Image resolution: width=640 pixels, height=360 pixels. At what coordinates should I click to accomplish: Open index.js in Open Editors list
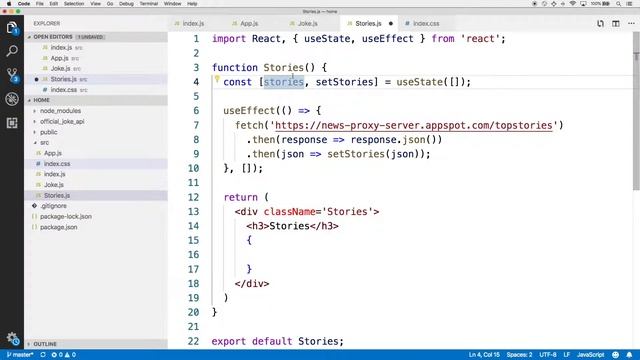(x=96, y=48)
